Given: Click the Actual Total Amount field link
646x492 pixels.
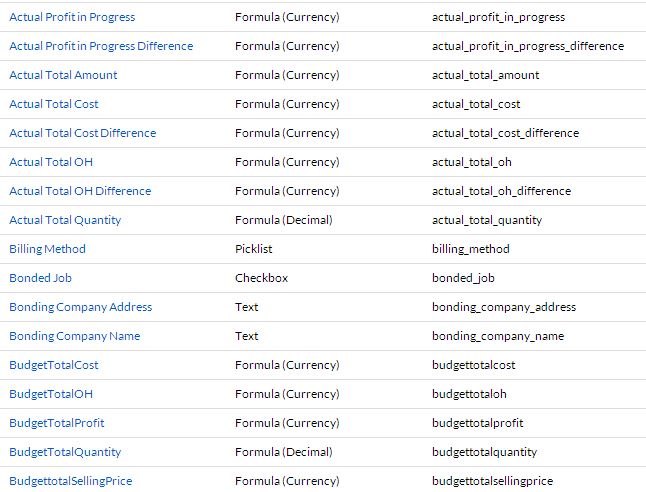Looking at the screenshot, I should [63, 75].
